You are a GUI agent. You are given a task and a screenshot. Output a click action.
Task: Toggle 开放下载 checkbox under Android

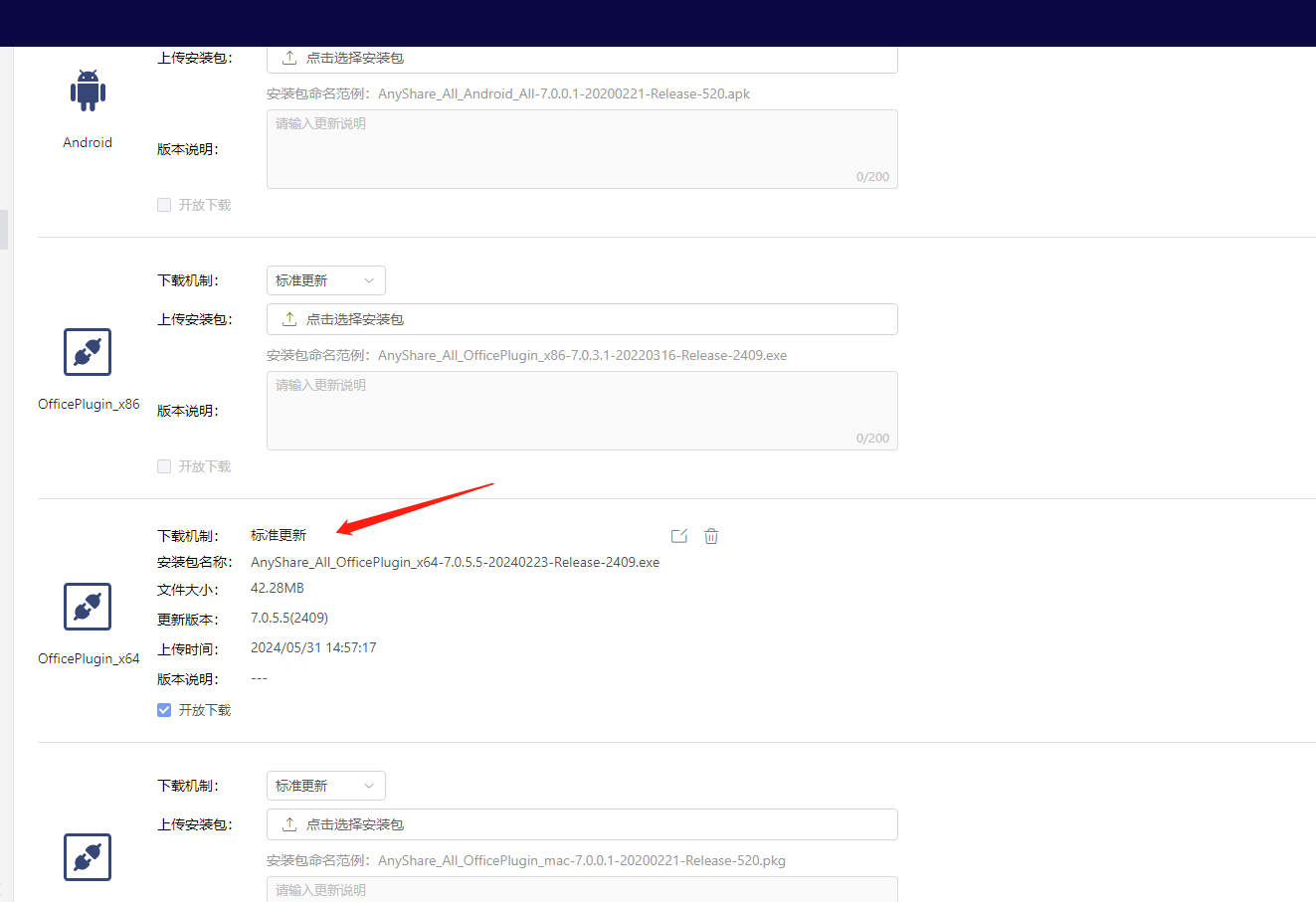tap(164, 205)
